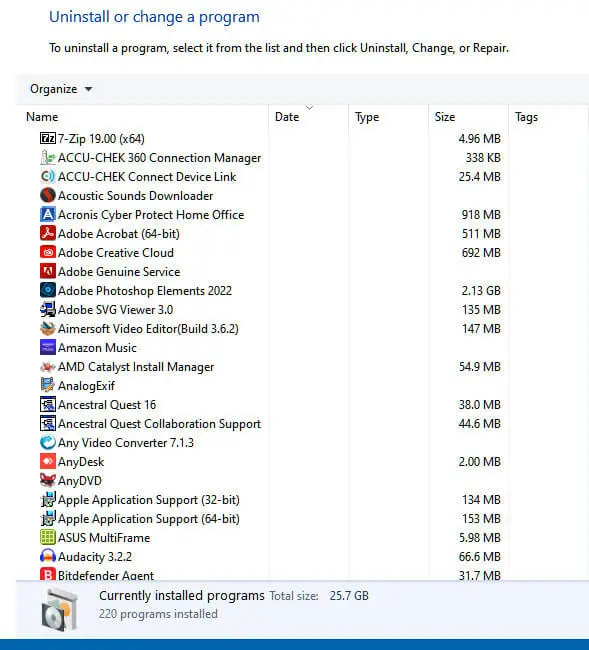
Task: Click the Apple Application Support (32-bit) icon
Action: coord(48,500)
